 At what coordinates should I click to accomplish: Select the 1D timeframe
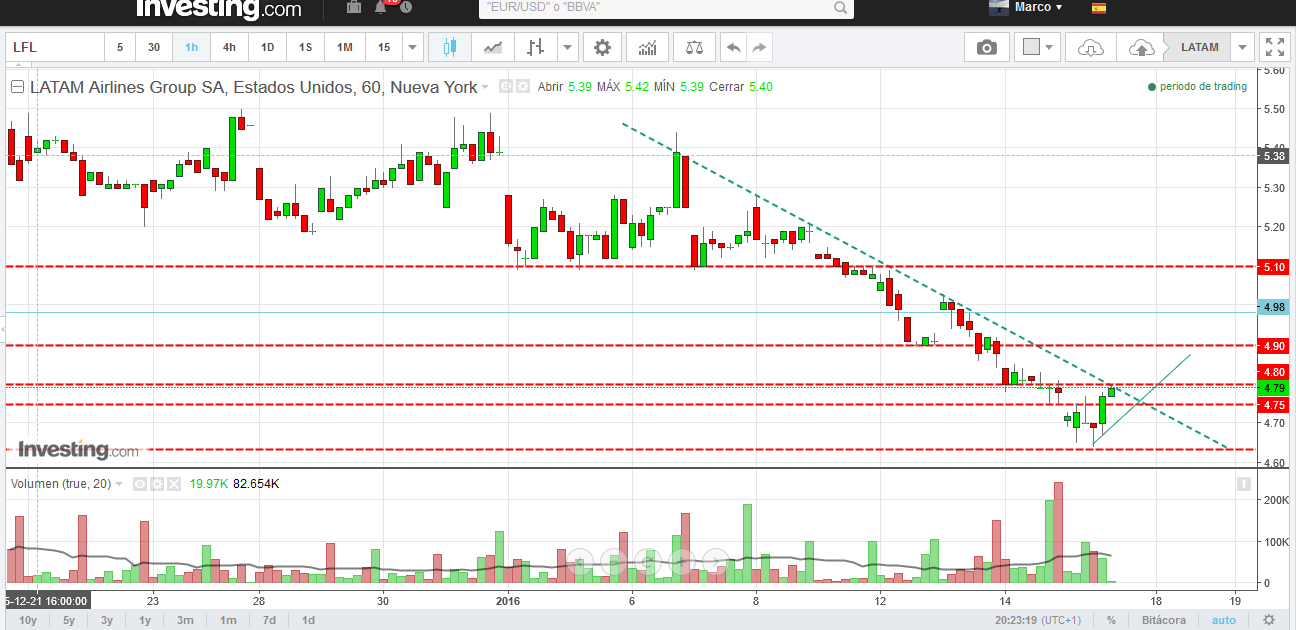pyautogui.click(x=267, y=47)
